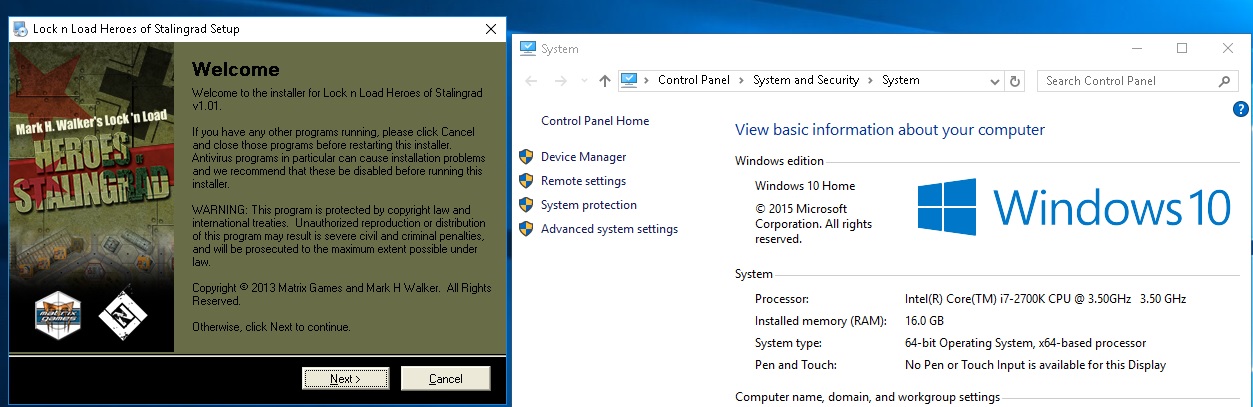Open help with the blue question mark
The image size is (1253, 407).
(x=1241, y=109)
